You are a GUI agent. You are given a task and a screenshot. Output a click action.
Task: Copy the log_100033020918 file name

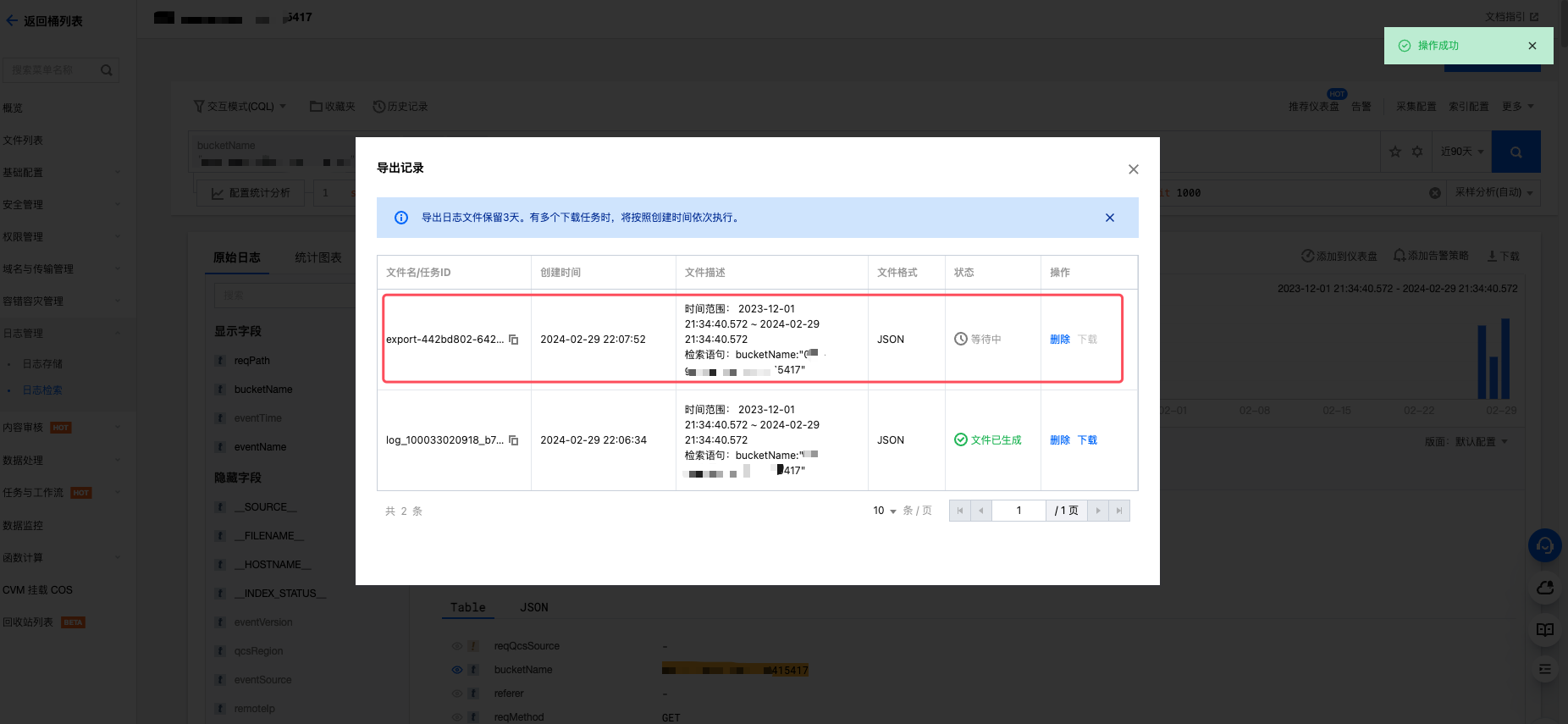click(513, 440)
